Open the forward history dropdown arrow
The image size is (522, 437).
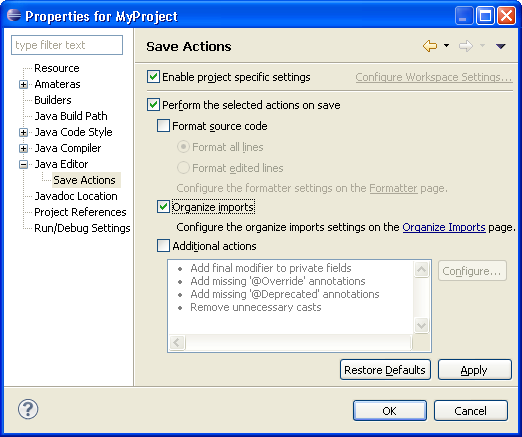[x=482, y=45]
